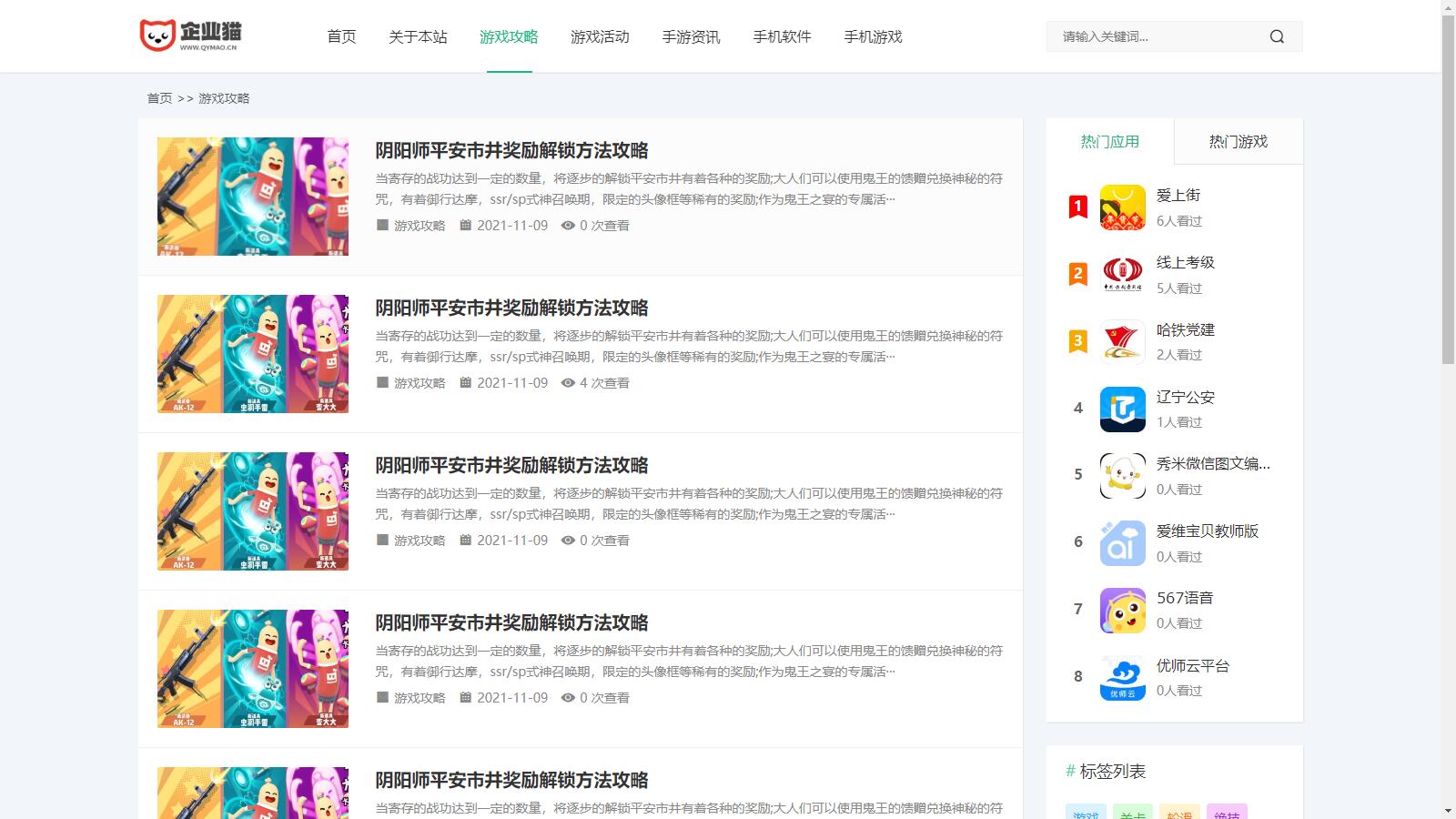Go to 手机软件 in navigation
The width and height of the screenshot is (1456, 819).
click(782, 36)
